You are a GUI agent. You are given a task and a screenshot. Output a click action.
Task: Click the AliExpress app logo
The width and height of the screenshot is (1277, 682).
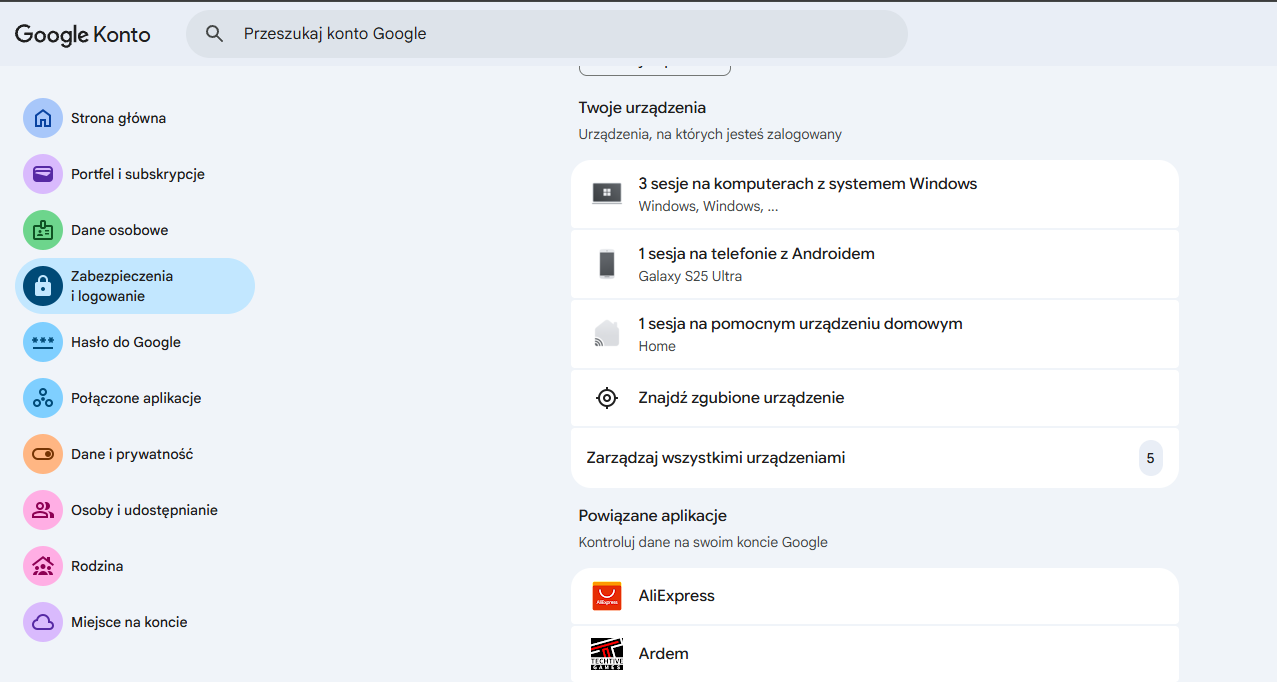click(x=607, y=597)
